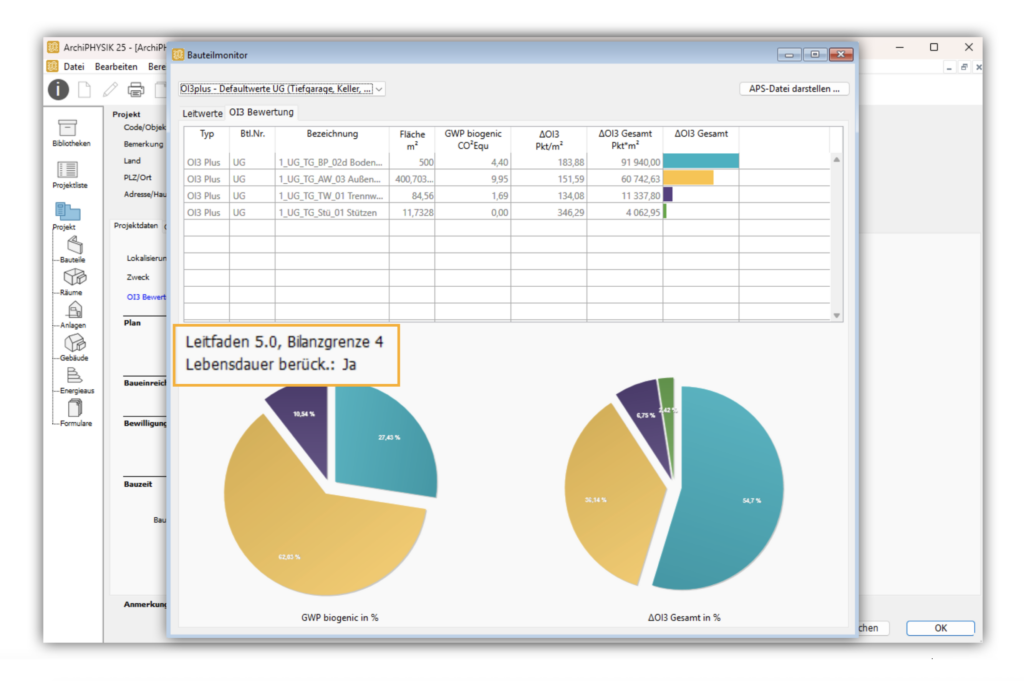
Task: Open Energieausweis in the sidebar tree
Action: coord(76,381)
